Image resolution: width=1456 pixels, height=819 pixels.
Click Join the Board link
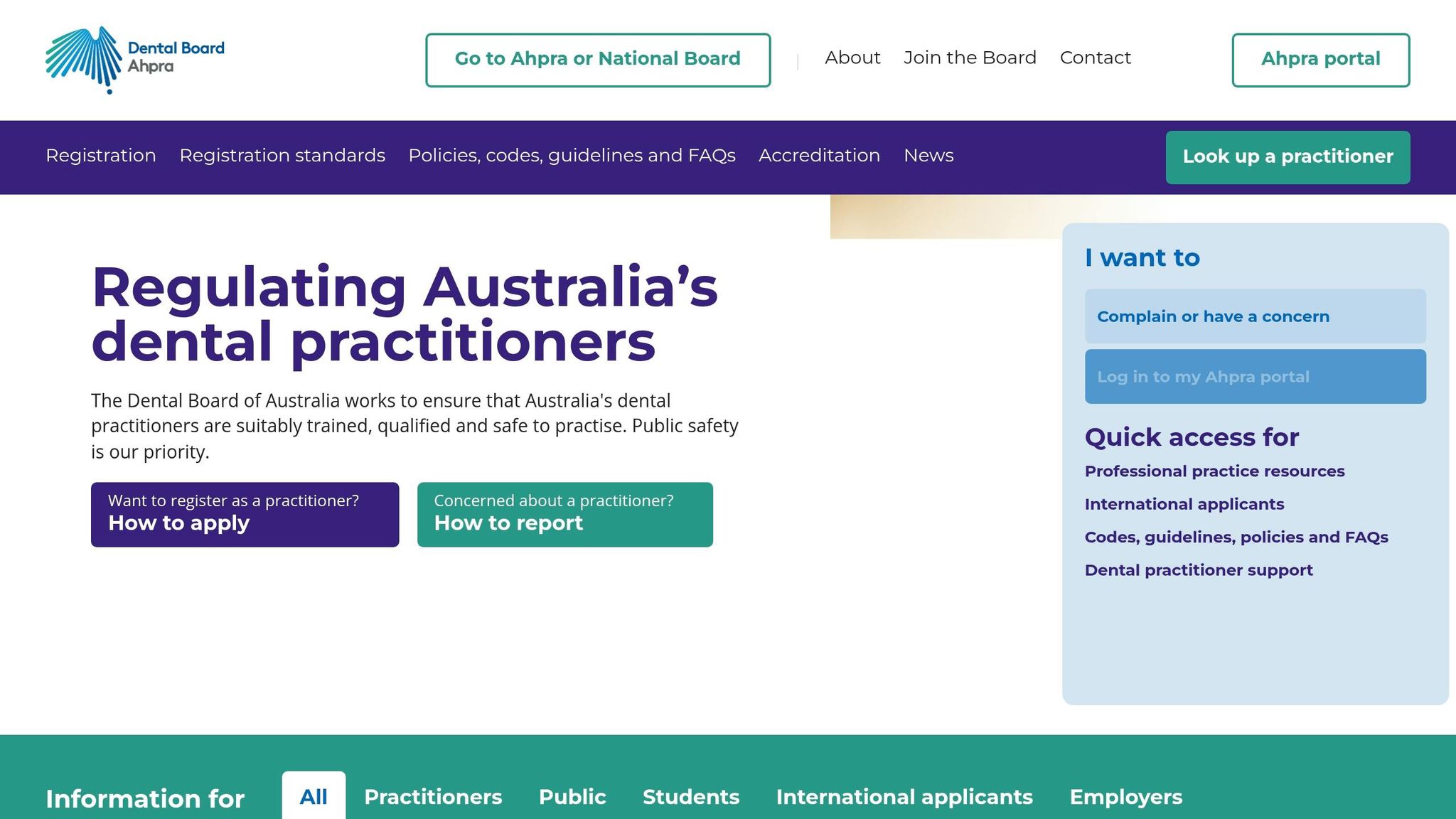(970, 58)
